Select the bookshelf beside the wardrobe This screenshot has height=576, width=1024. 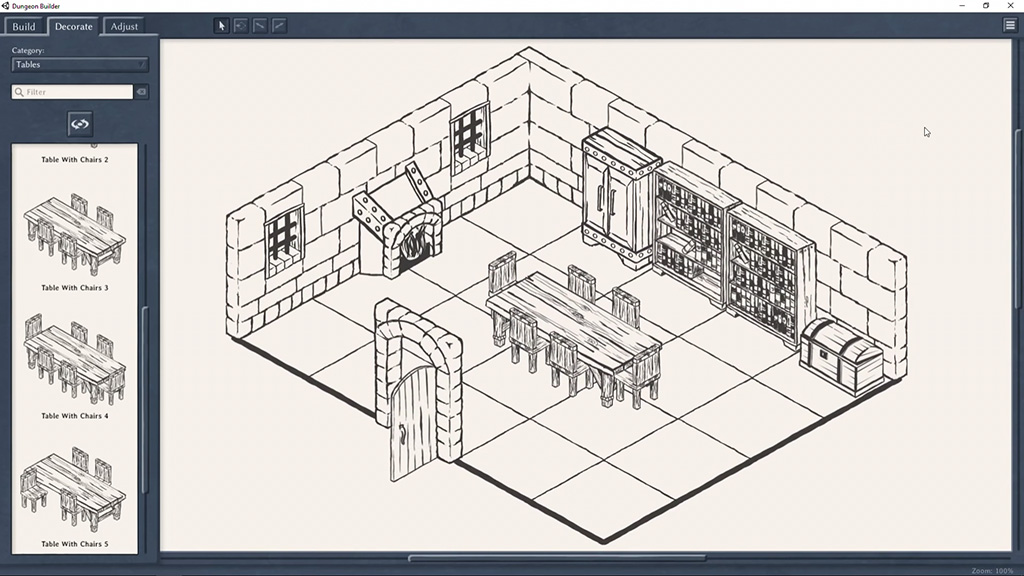[x=694, y=234]
